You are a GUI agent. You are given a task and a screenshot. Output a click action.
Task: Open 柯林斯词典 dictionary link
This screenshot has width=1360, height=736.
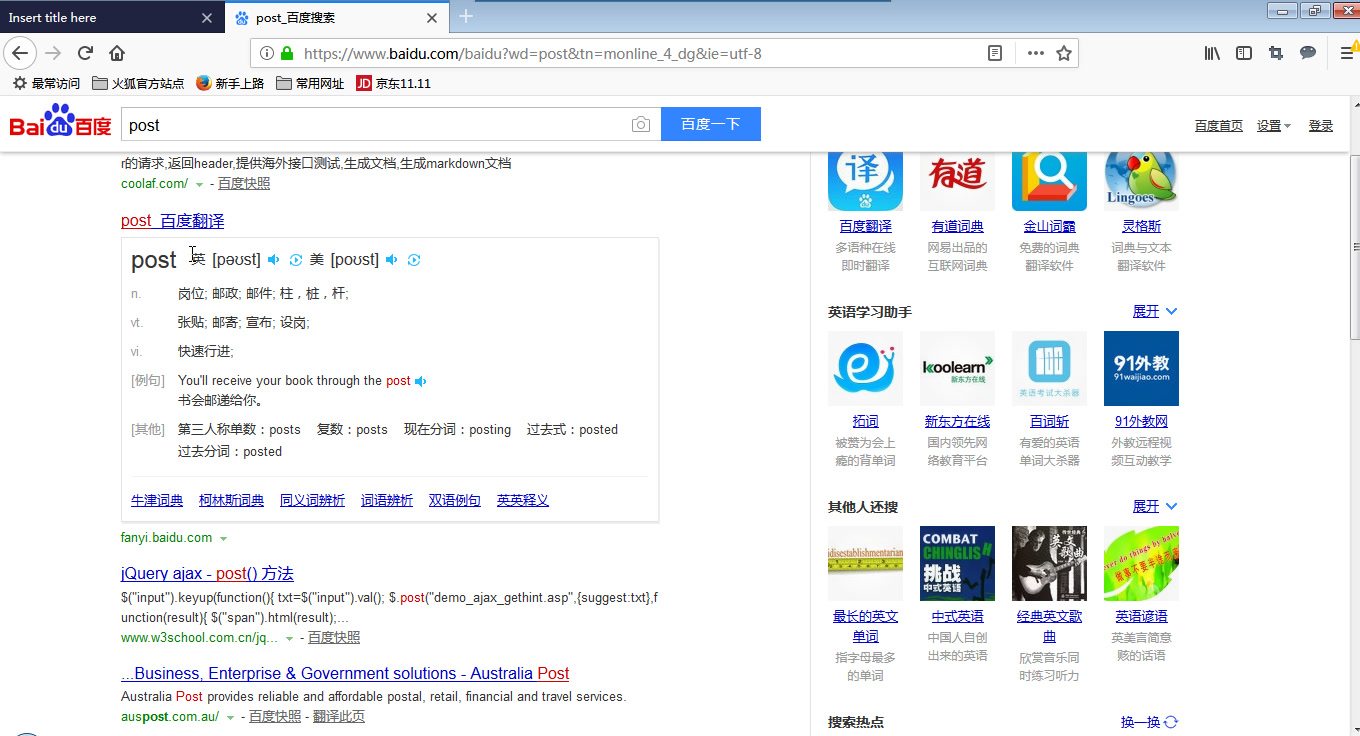coord(231,501)
